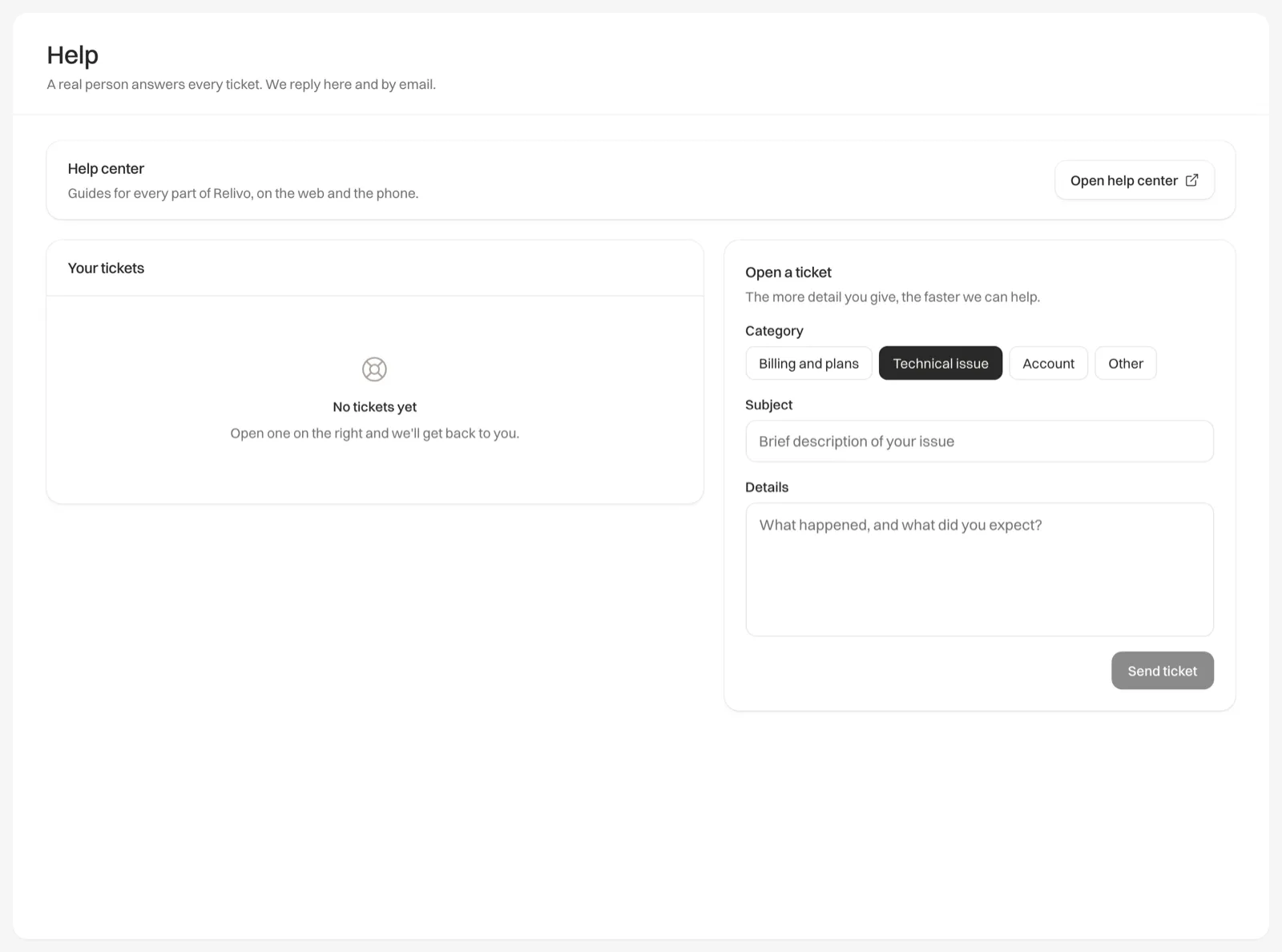Screen dimensions: 1282x952
Task: Click the "Open a ticket" heading
Action: pyautogui.click(x=788, y=272)
